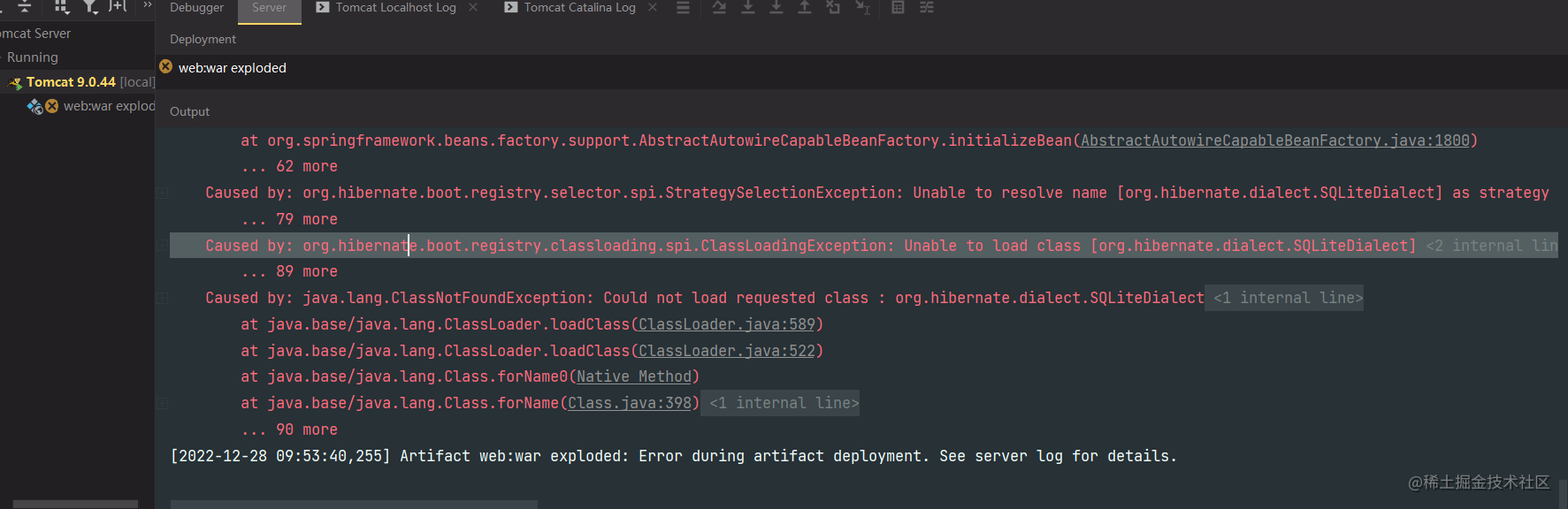Viewport: 1568px width, 509px height.
Task: Open Class.java:398 stack trace link
Action: [629, 403]
